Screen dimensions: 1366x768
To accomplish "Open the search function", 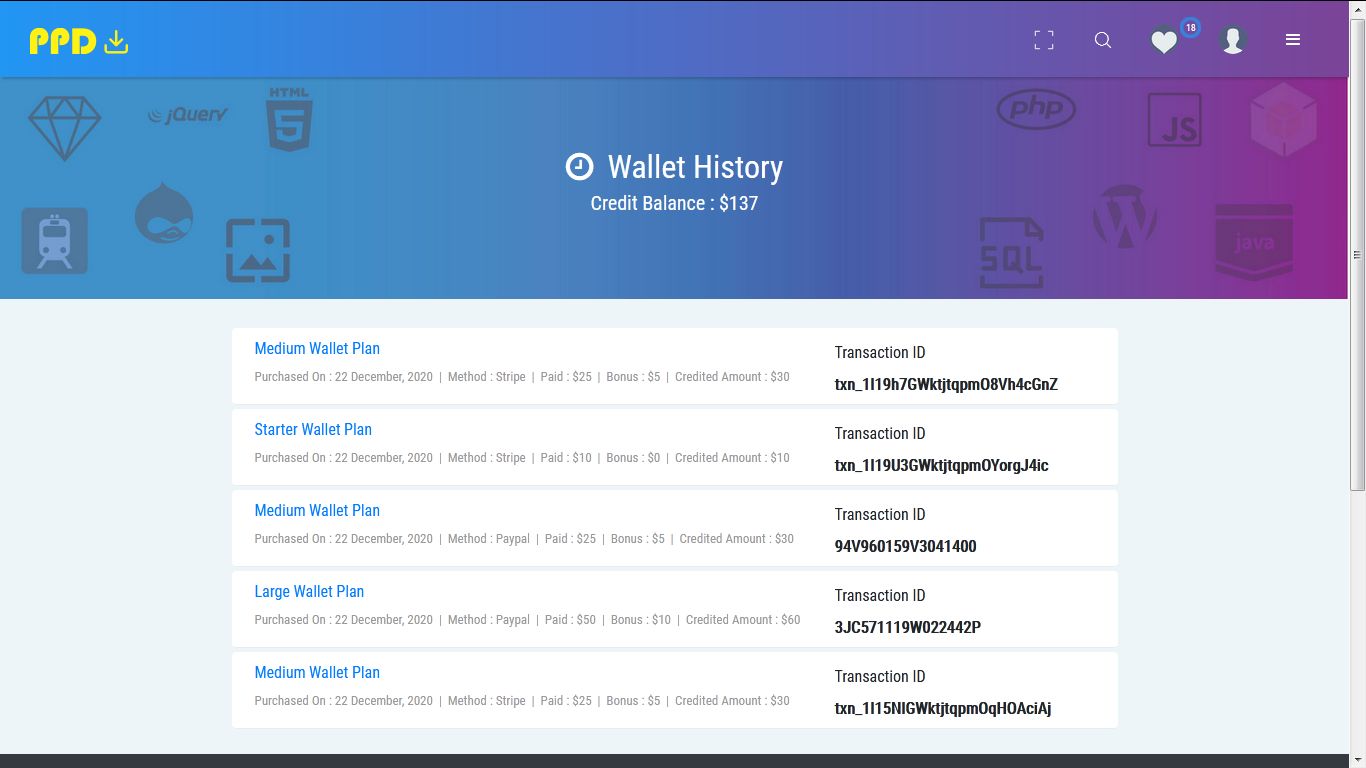I will coord(1103,40).
